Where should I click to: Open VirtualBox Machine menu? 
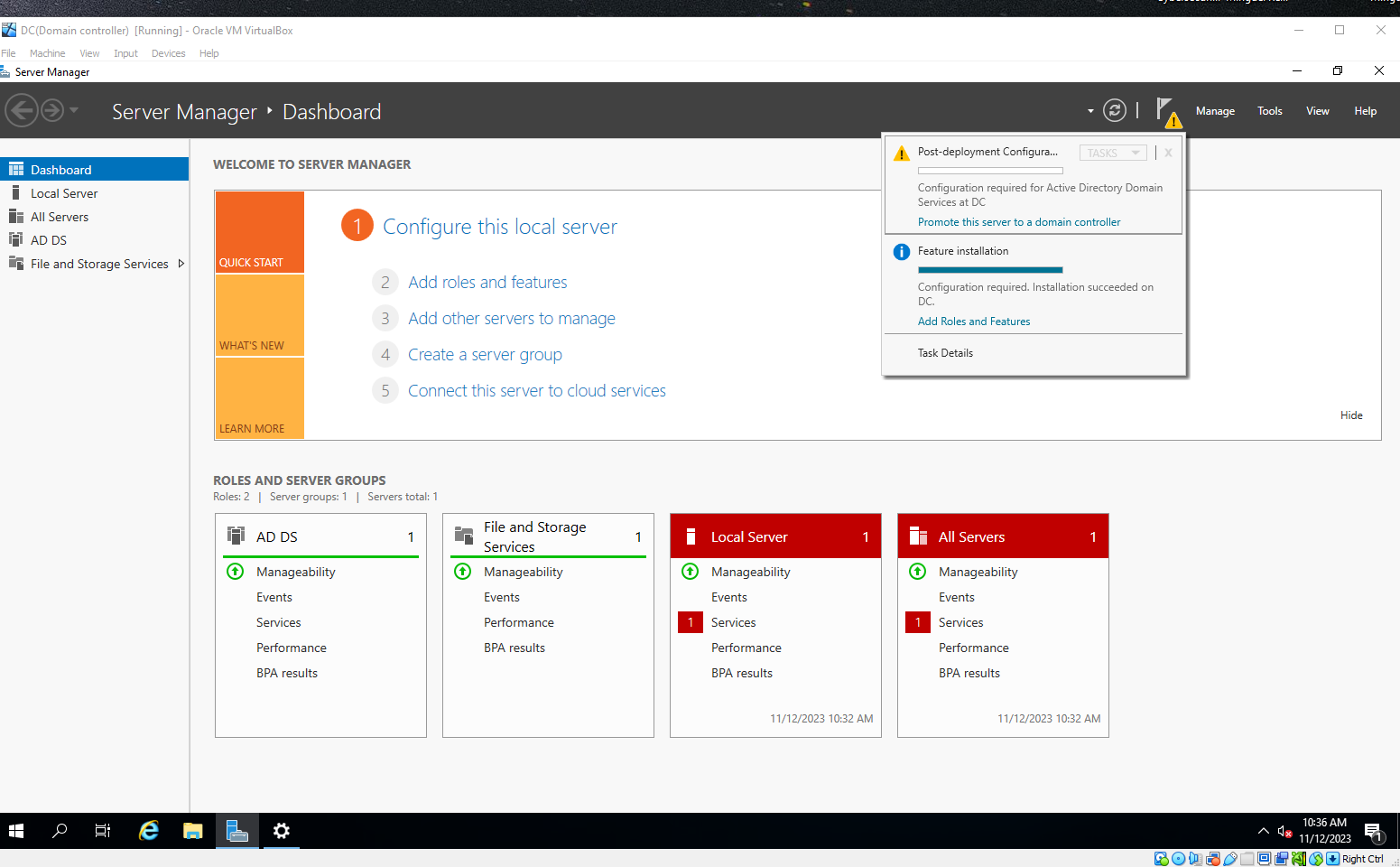click(47, 53)
